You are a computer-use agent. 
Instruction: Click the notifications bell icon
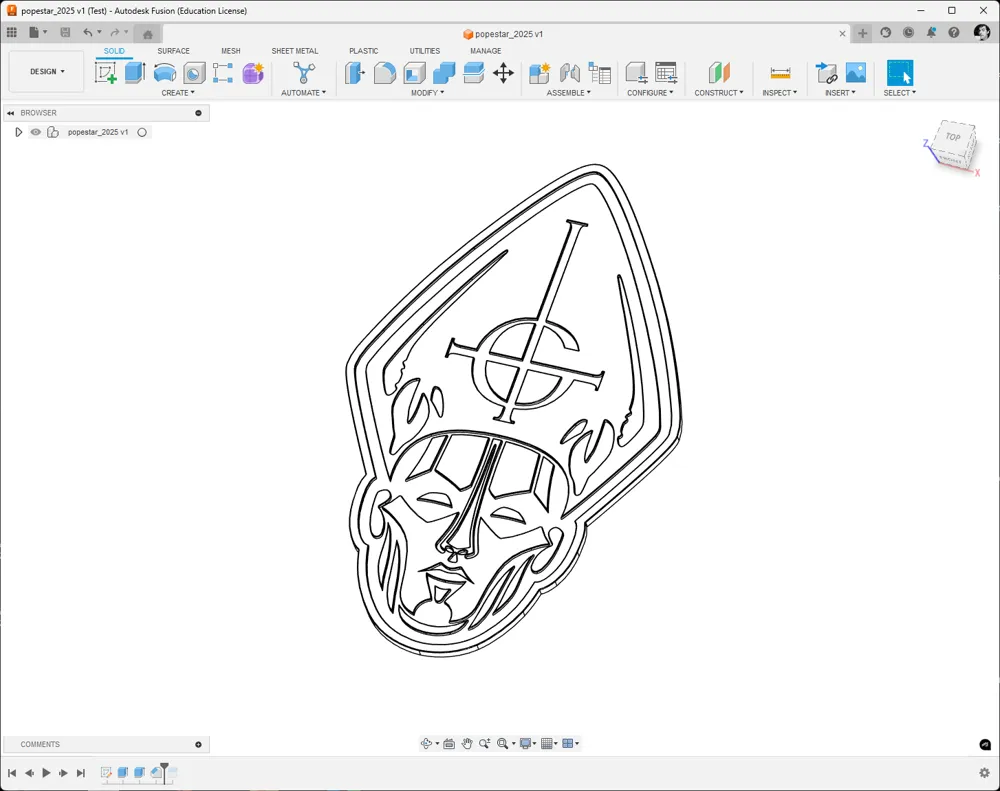click(931, 33)
